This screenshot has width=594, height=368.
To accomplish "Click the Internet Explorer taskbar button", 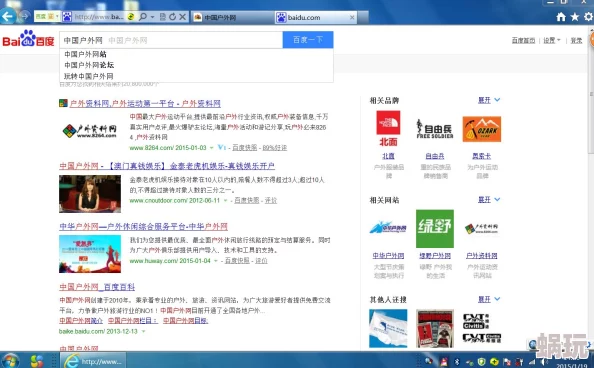I will pos(93,361).
